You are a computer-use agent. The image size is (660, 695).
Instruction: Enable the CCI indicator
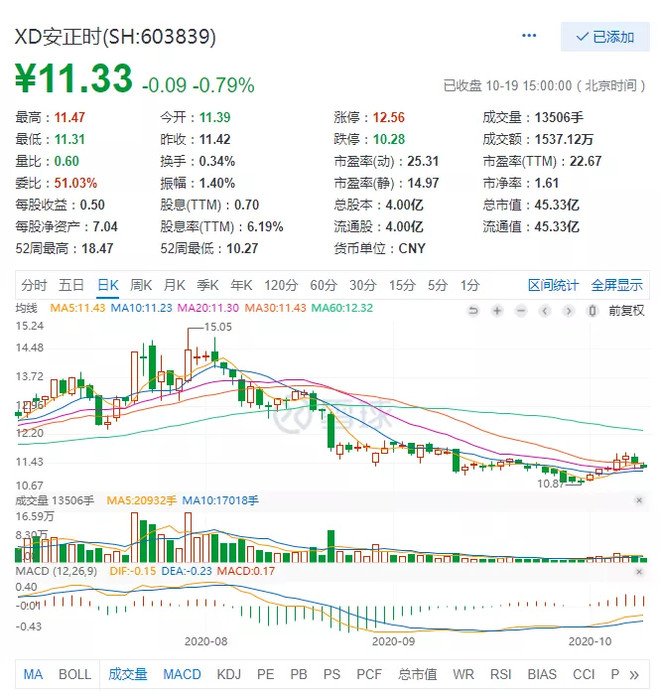click(x=583, y=675)
